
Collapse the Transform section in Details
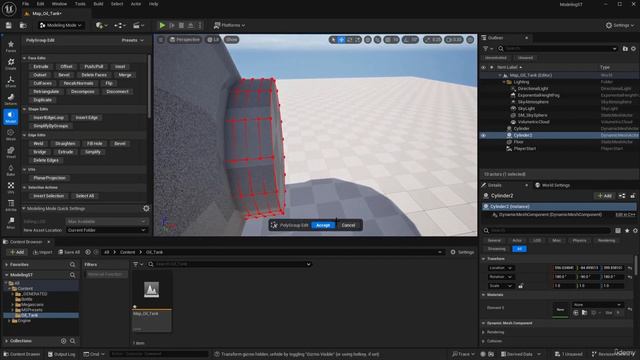coord(484,259)
